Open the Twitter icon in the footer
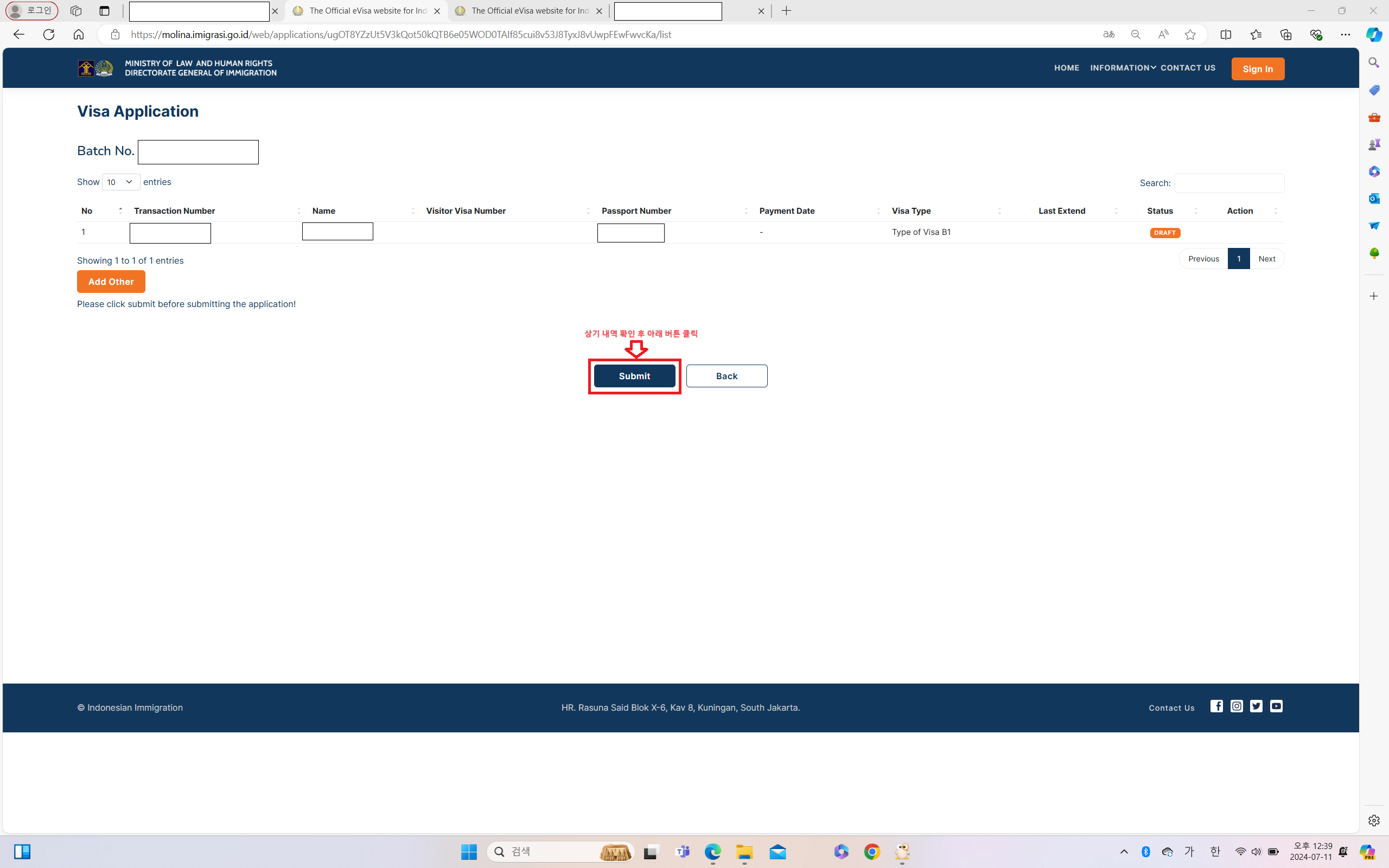Viewport: 1389px width, 868px height. pyautogui.click(x=1257, y=706)
